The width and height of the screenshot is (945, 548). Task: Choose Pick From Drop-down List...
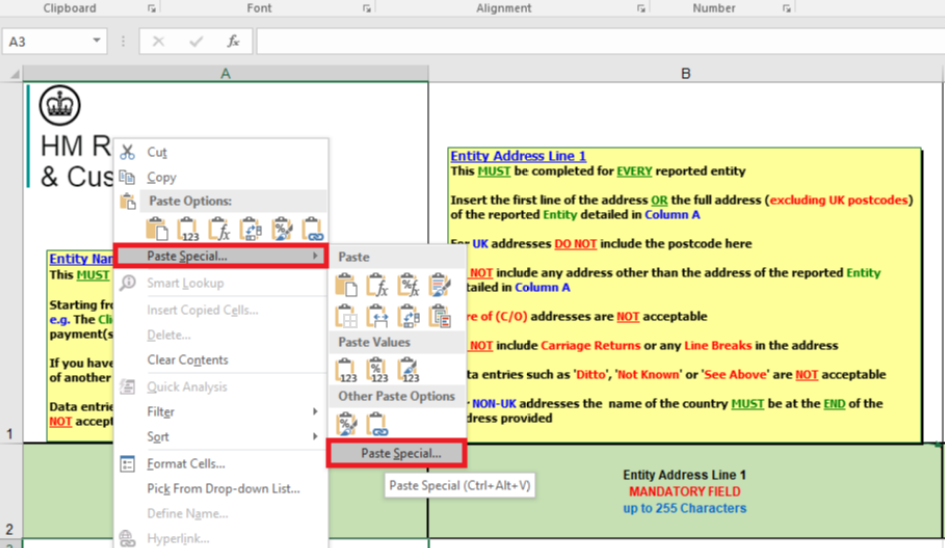pyautogui.click(x=221, y=489)
